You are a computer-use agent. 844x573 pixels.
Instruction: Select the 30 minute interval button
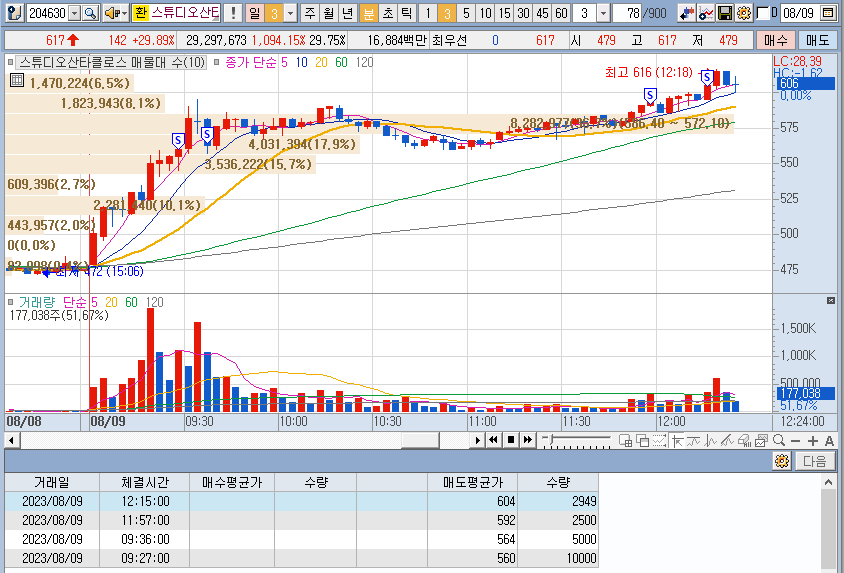tap(523, 13)
